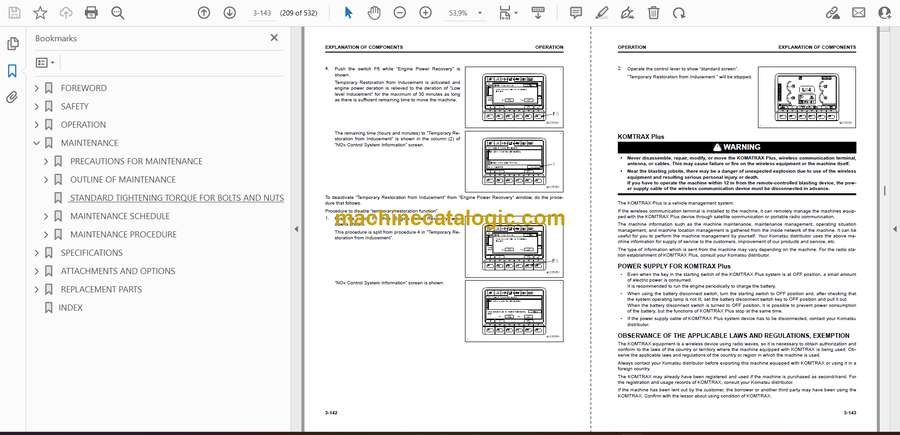Open the bookmarks options dropdown menu
This screenshot has height=435, width=900.
click(x=45, y=63)
